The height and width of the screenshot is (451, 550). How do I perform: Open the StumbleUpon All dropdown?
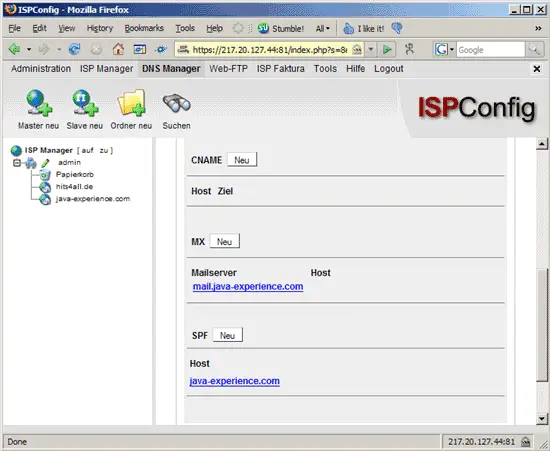pyautogui.click(x=323, y=28)
